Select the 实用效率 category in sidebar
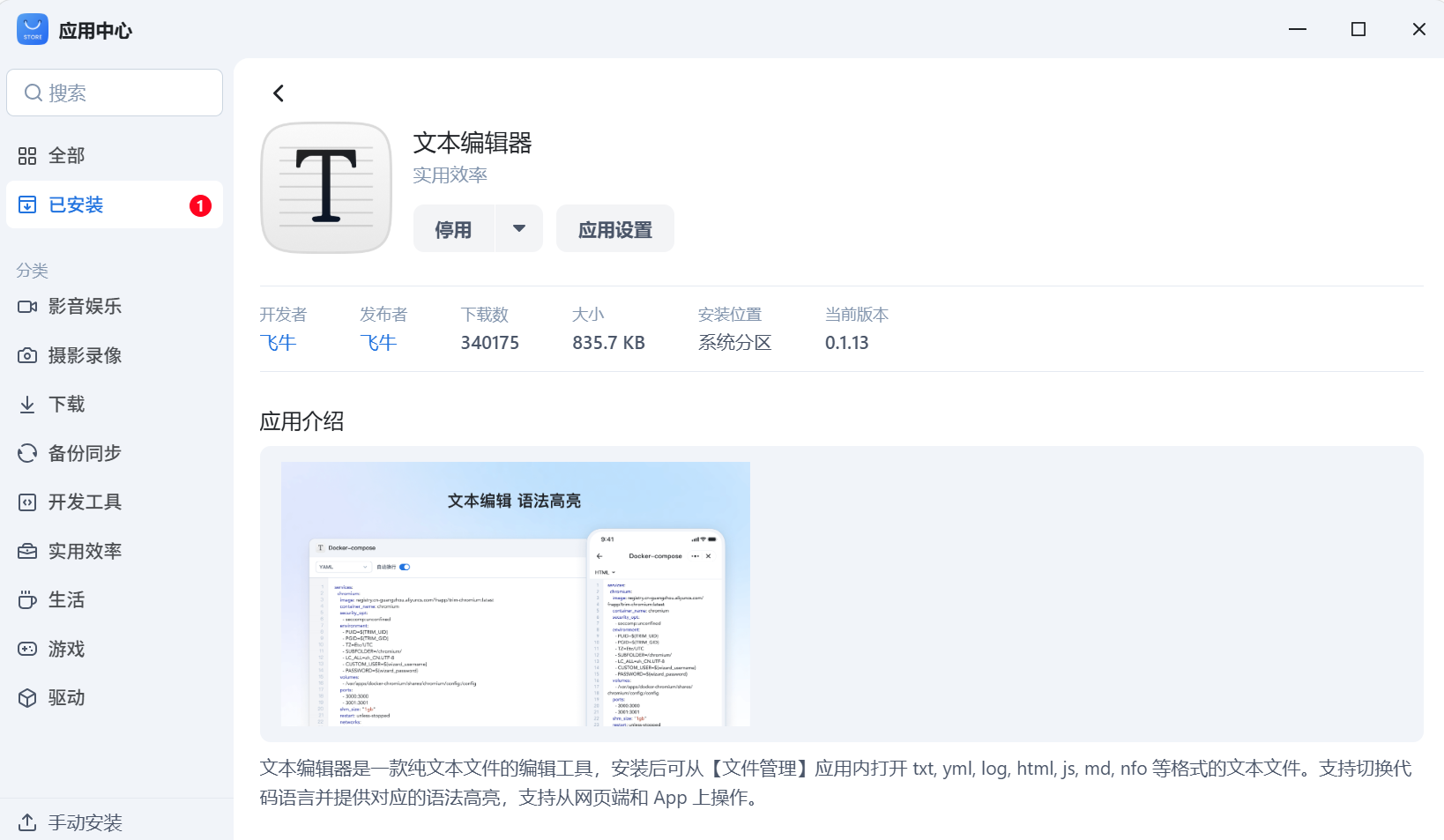 [x=84, y=552]
